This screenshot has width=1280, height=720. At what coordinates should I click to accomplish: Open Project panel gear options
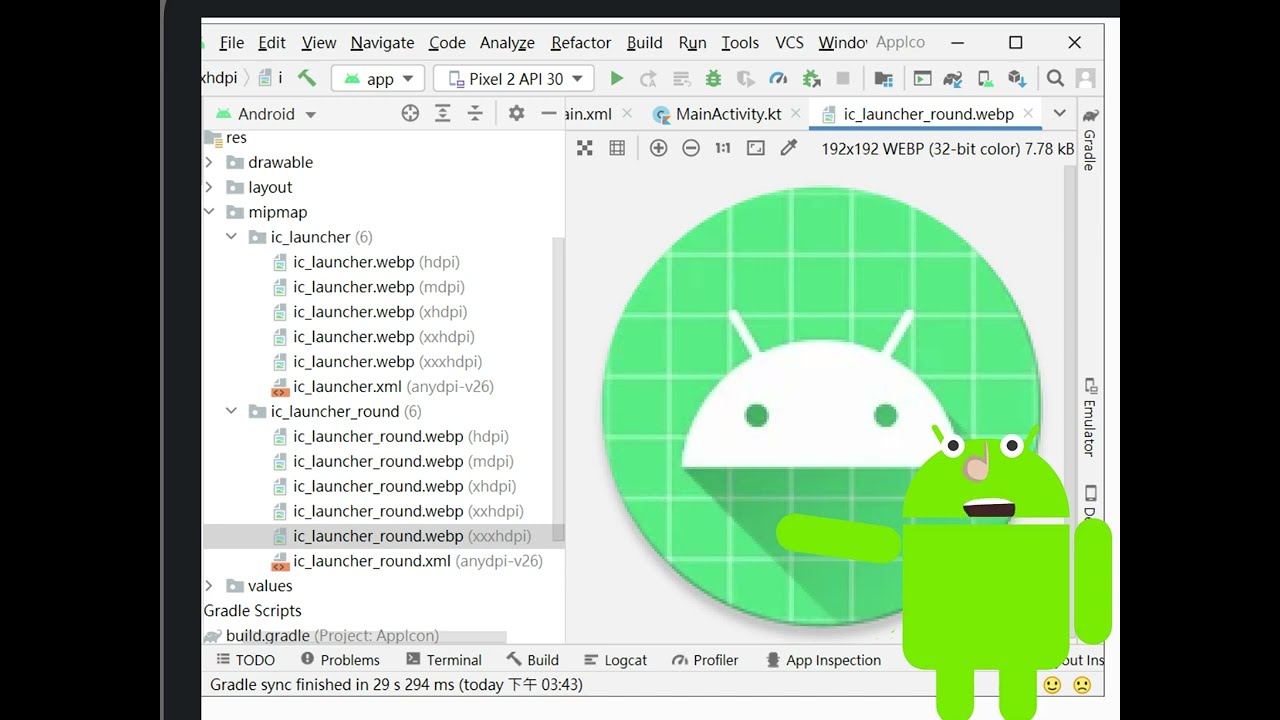point(516,114)
